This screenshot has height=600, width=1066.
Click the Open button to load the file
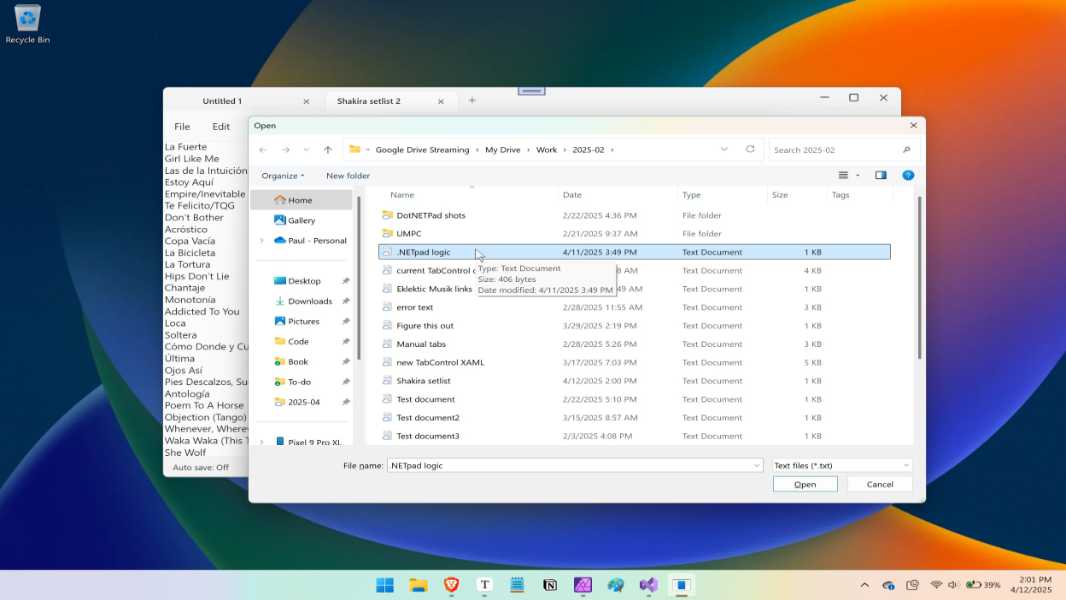(804, 483)
